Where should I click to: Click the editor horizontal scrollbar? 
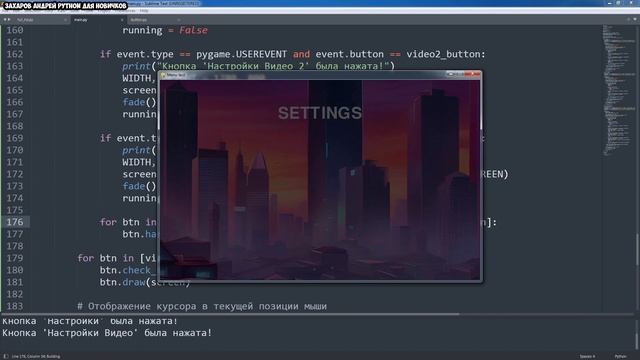(x=231, y=314)
